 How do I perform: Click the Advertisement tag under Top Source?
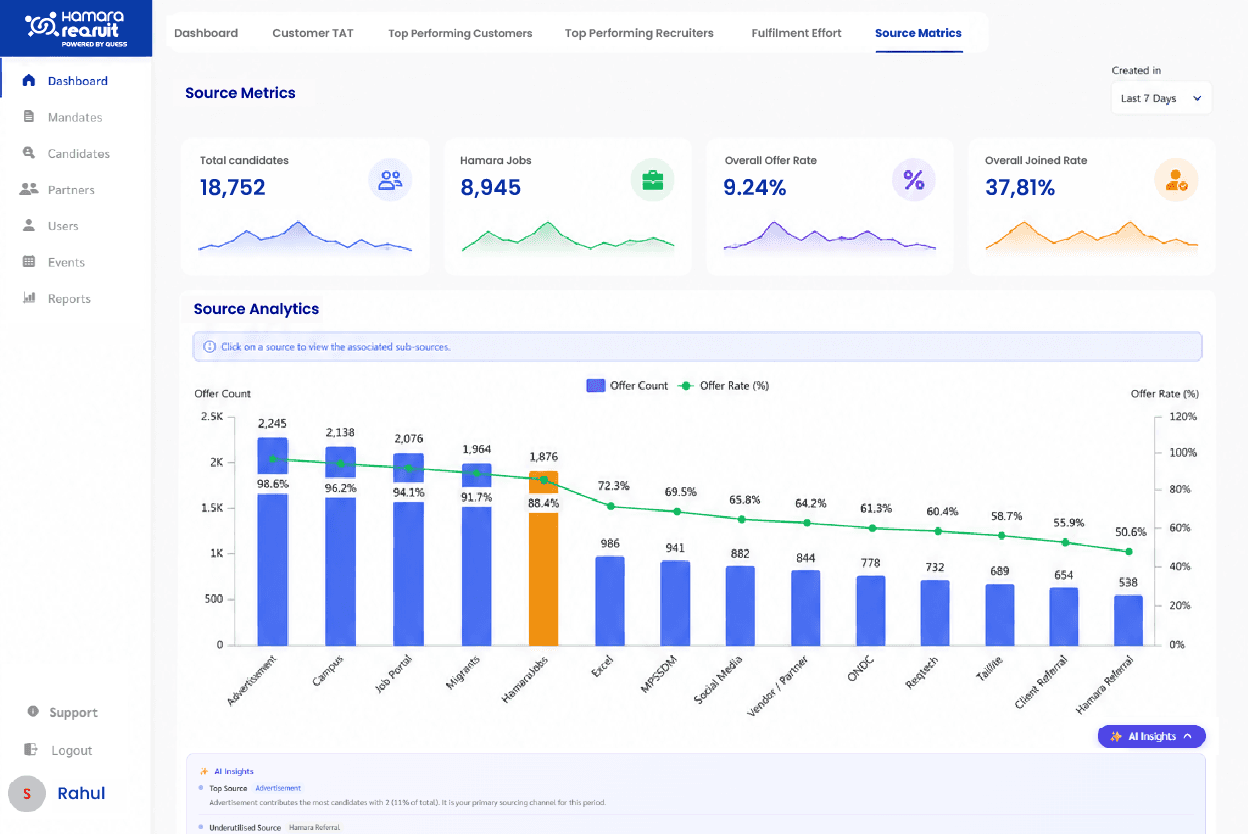(x=278, y=788)
